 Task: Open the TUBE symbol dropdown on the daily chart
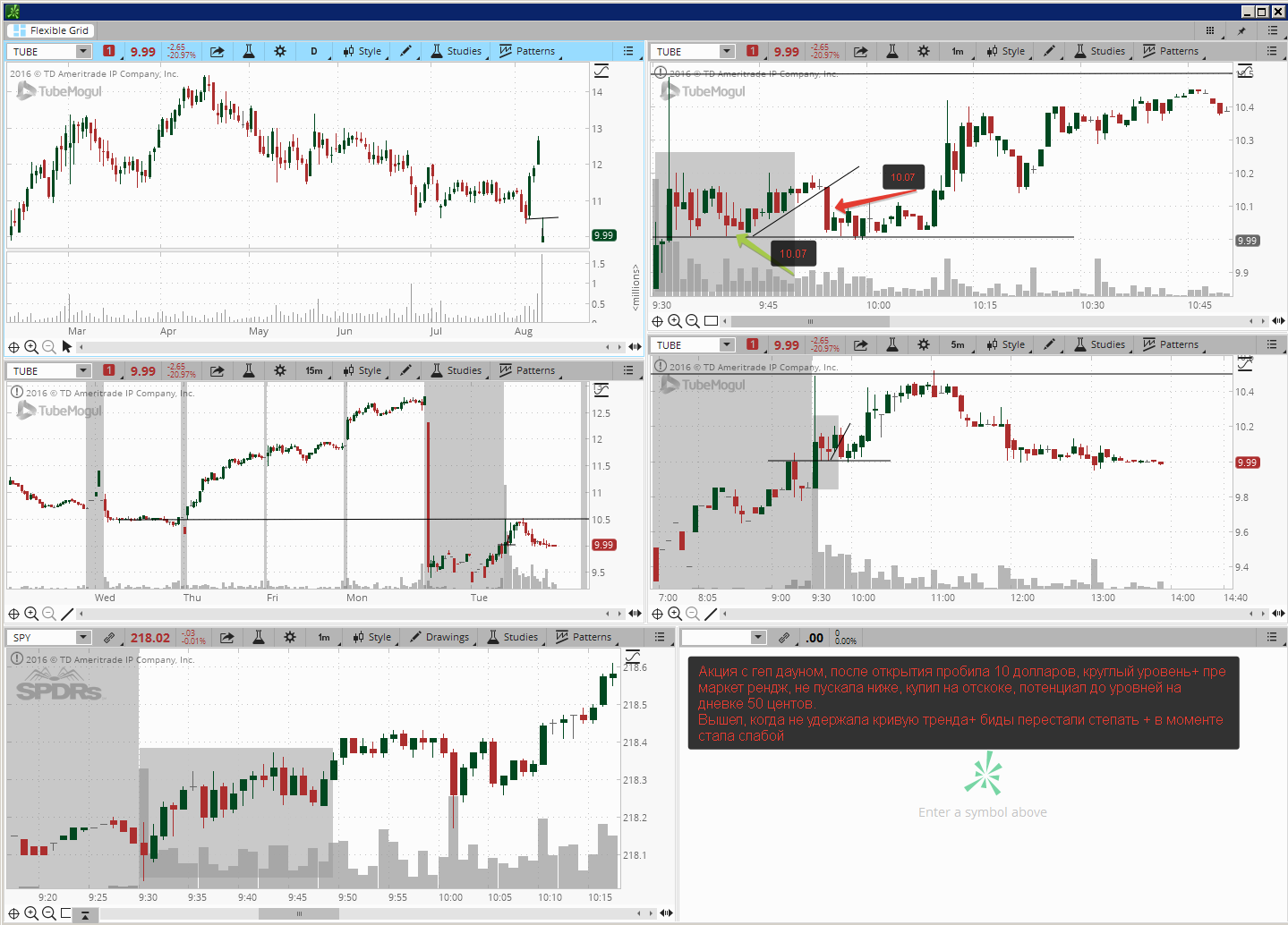pyautogui.click(x=83, y=52)
